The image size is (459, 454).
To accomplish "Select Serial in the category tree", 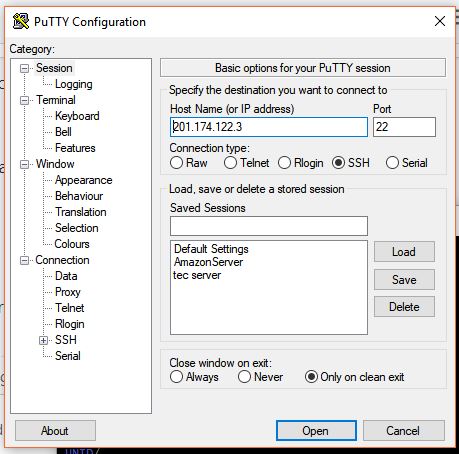I will coord(68,356).
